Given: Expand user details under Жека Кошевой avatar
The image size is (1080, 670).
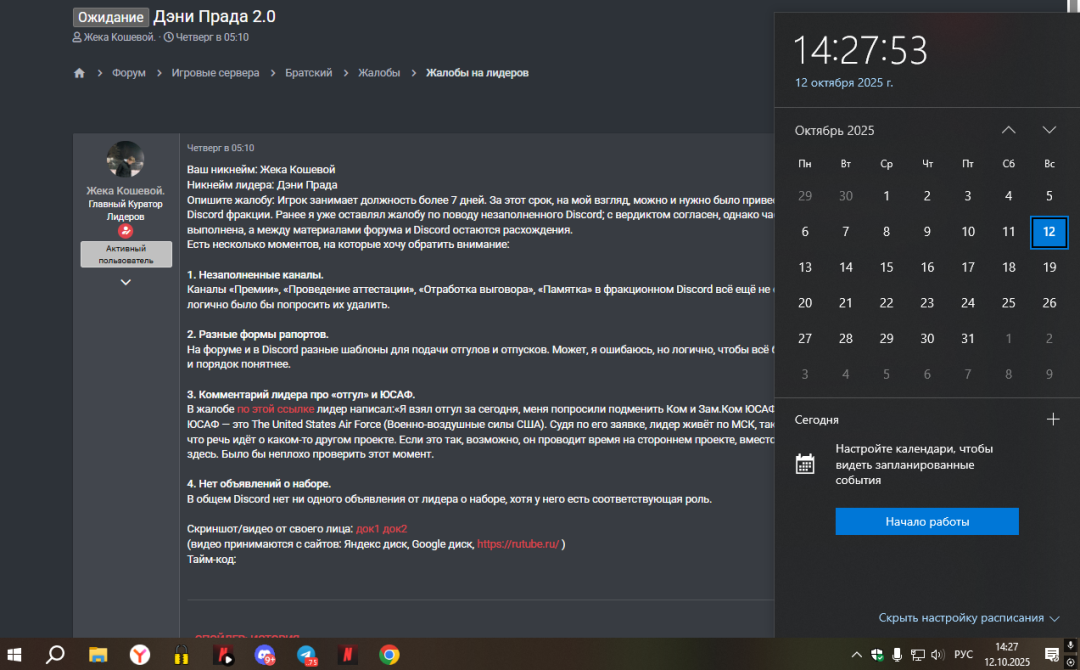Looking at the screenshot, I should pyautogui.click(x=126, y=282).
